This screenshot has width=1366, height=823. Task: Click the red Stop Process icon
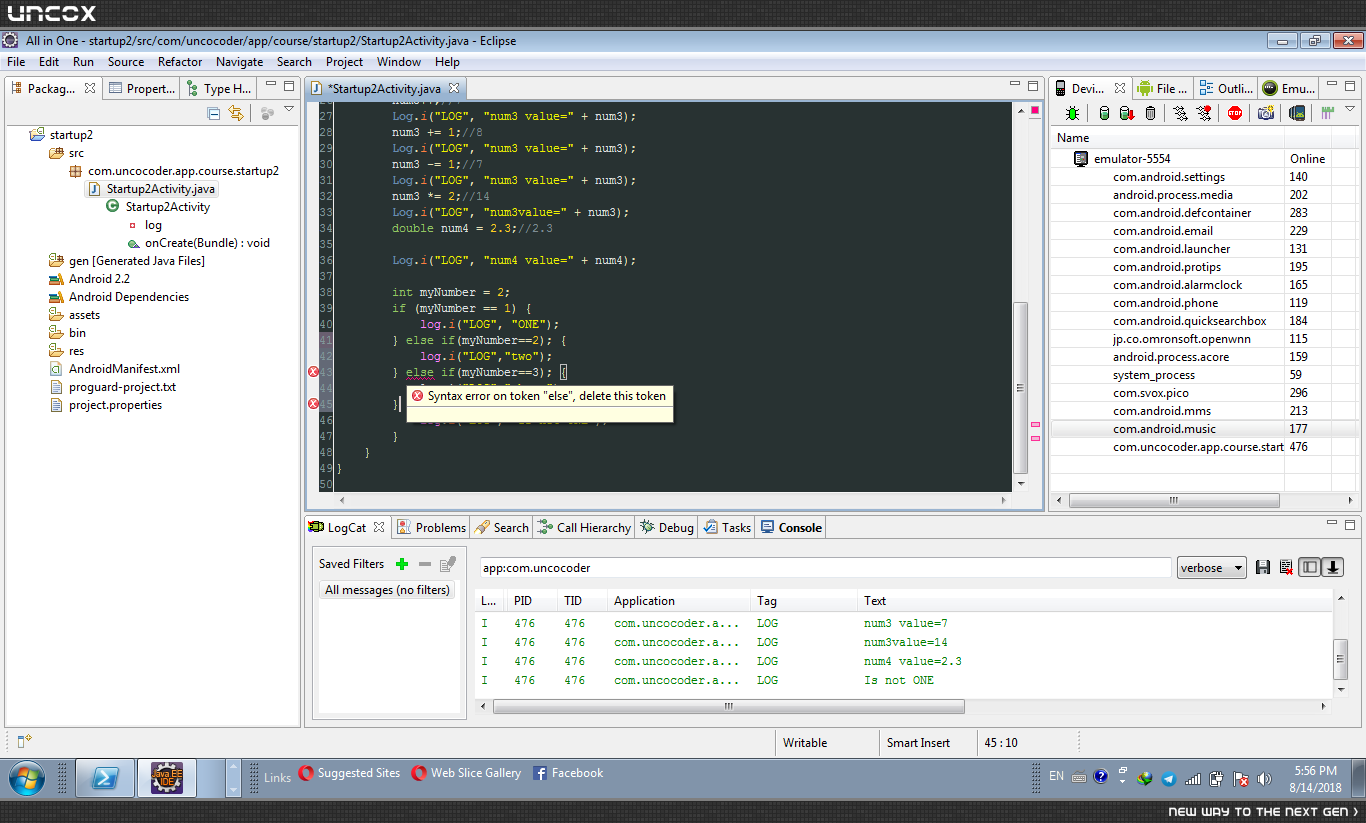coord(1235,113)
